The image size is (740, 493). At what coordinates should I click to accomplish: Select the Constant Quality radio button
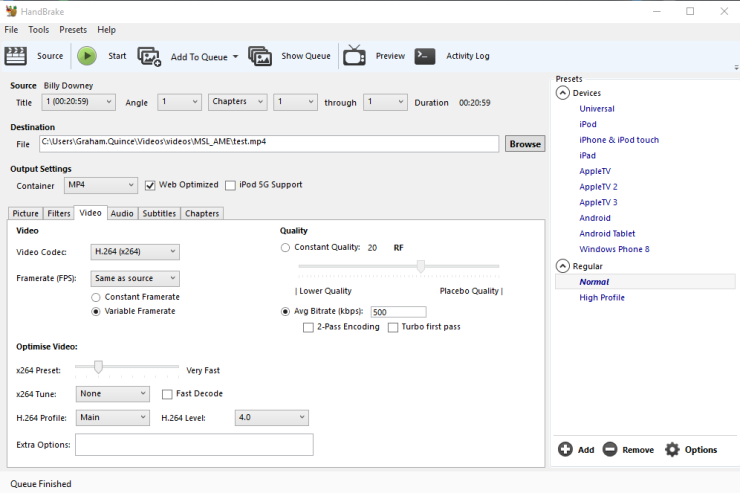point(286,247)
